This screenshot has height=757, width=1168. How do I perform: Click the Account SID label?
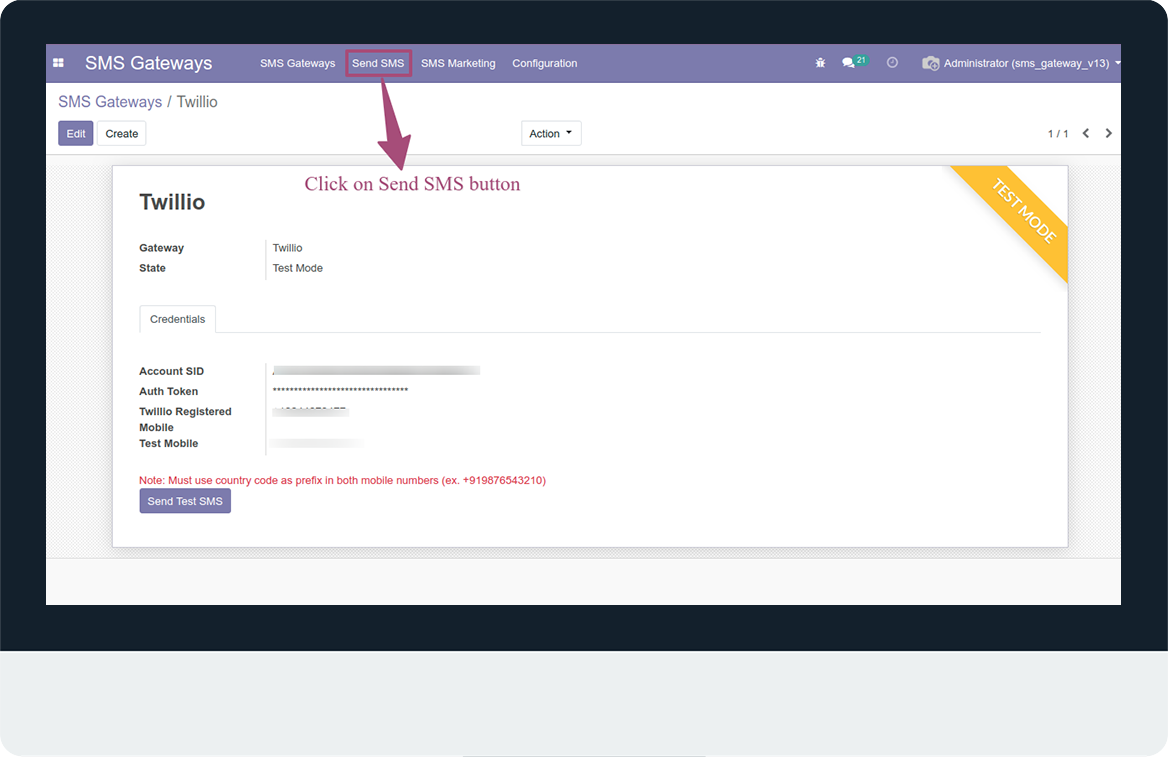[171, 371]
